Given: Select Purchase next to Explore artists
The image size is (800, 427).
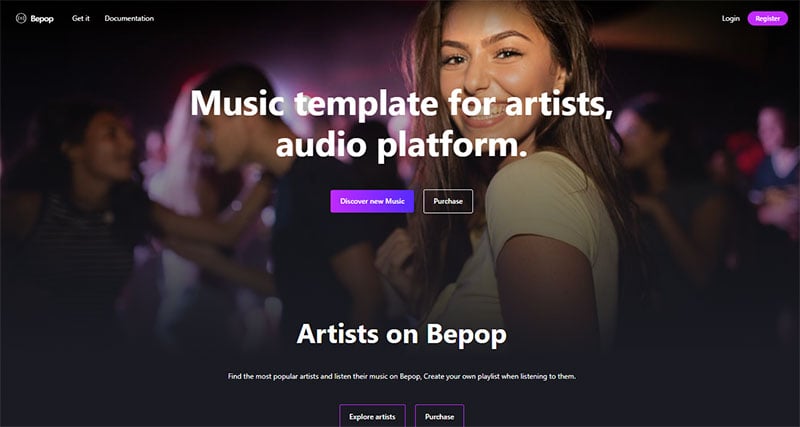Looking at the screenshot, I should (x=439, y=416).
